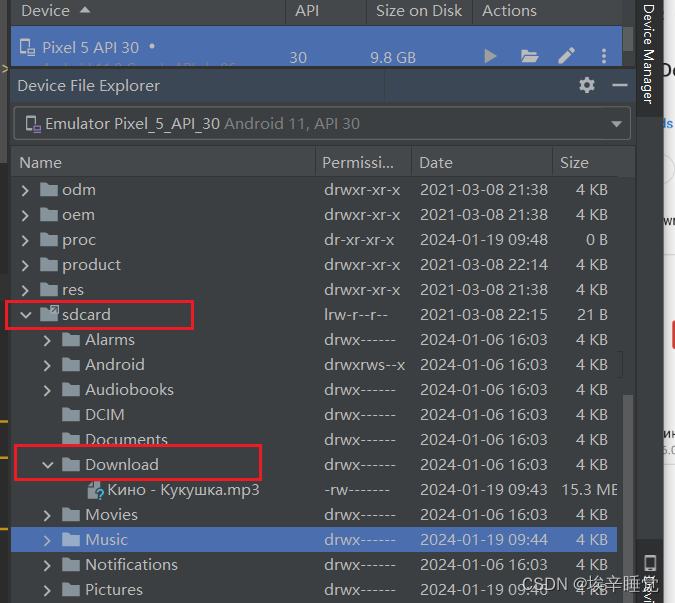Click the 15.3 MB file size cell
675x603 pixels.
(x=589, y=490)
